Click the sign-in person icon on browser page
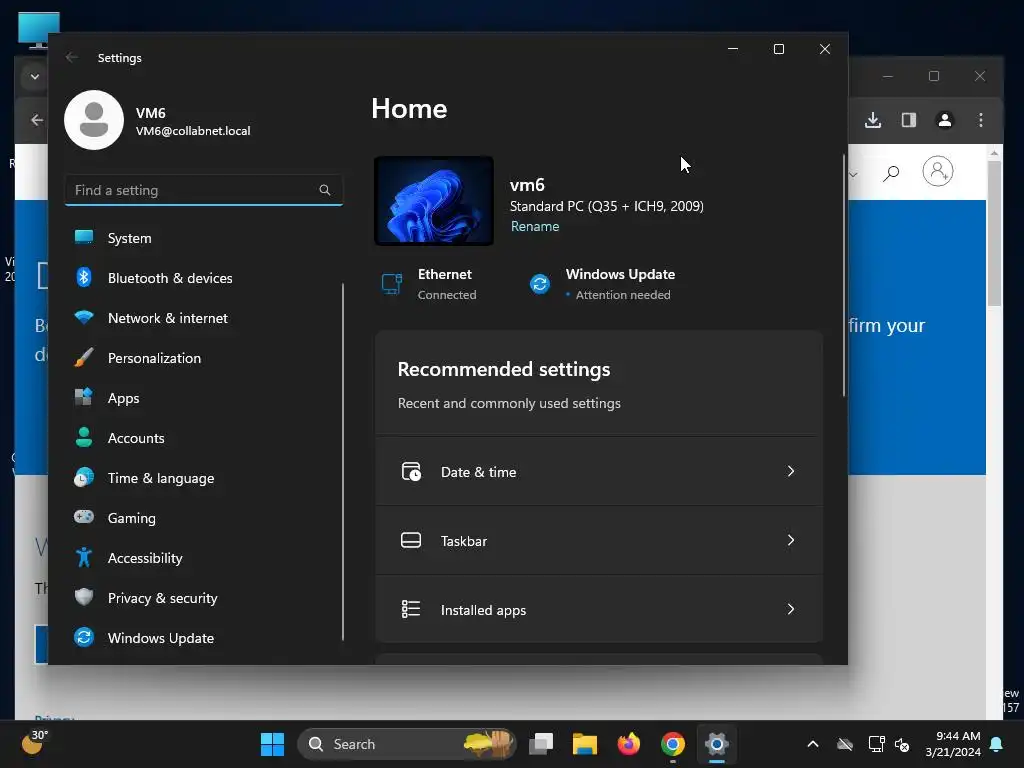 (x=938, y=171)
